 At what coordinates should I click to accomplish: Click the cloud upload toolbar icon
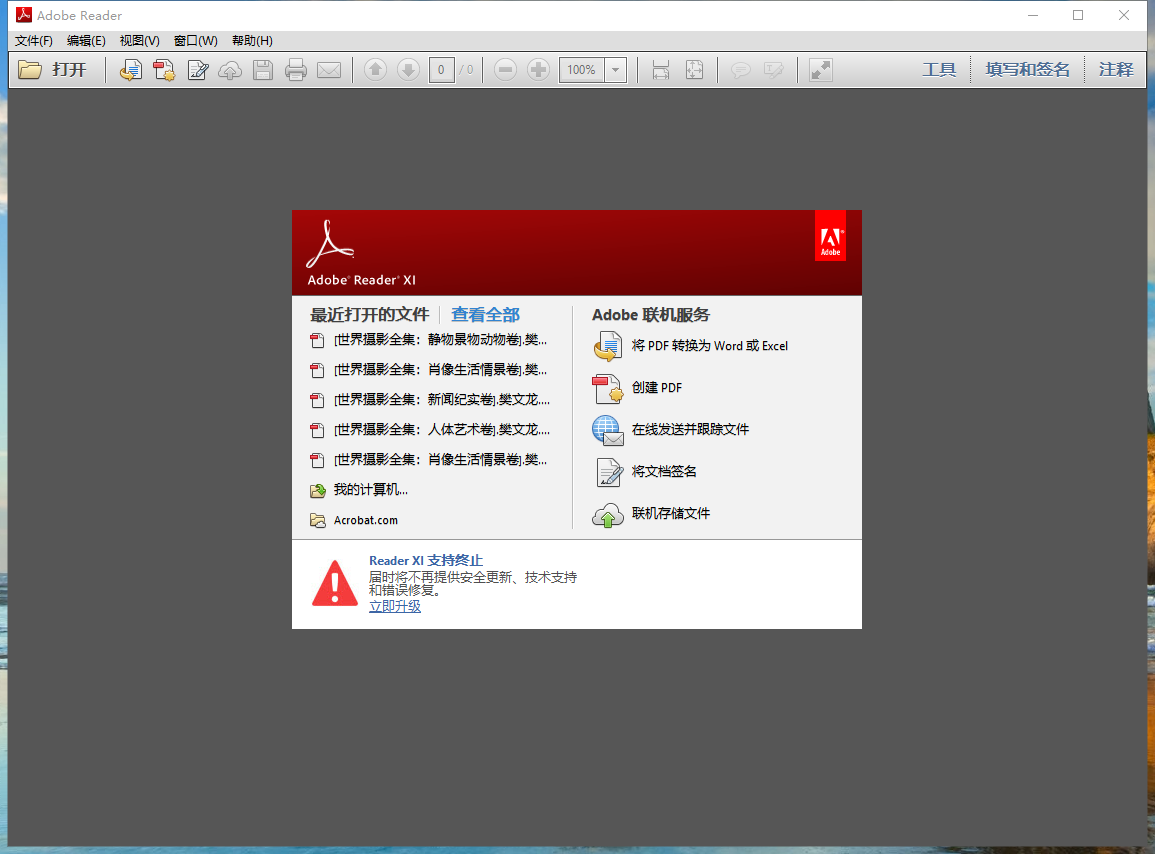tap(231, 70)
